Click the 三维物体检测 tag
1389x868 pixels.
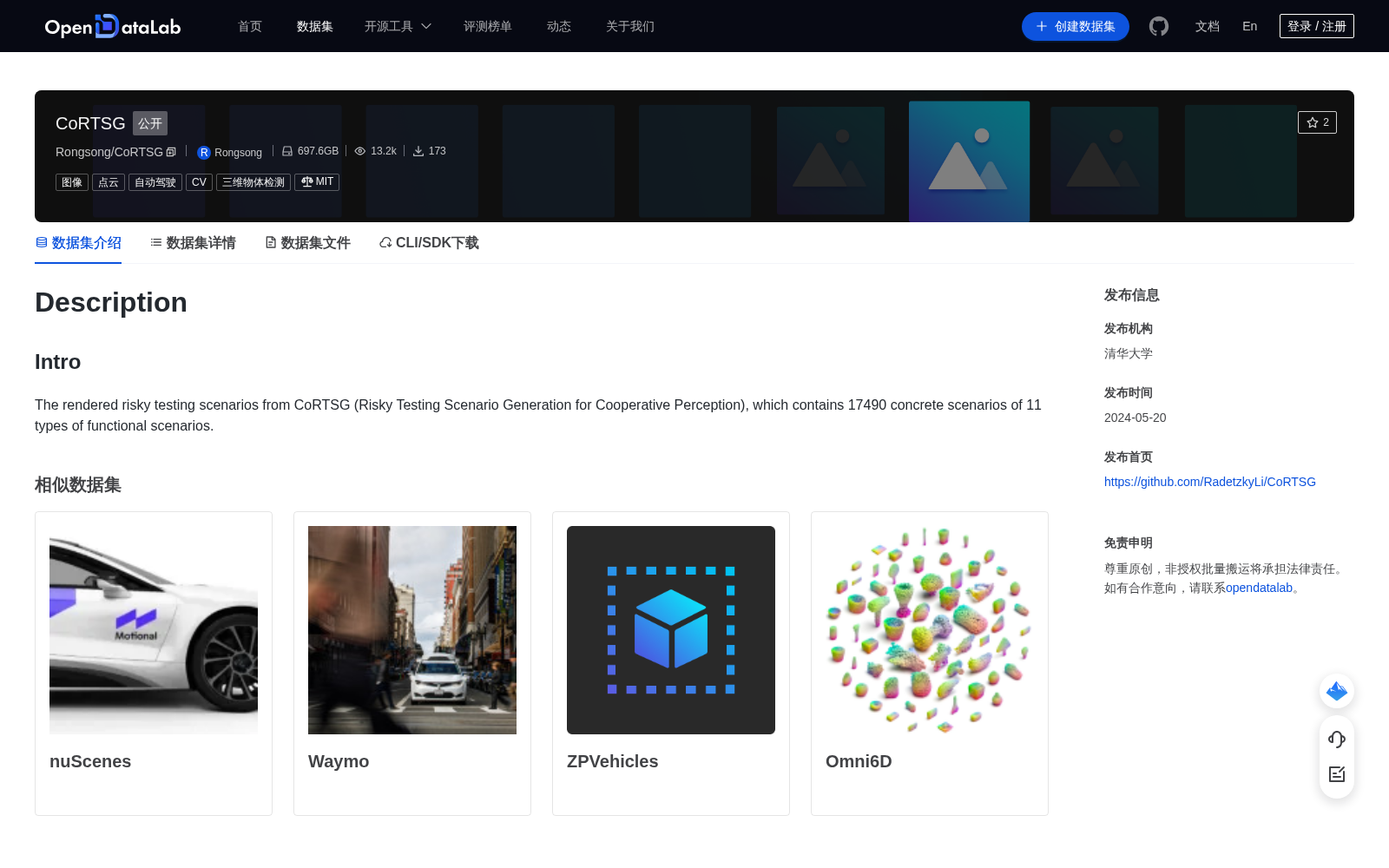pyautogui.click(x=253, y=182)
